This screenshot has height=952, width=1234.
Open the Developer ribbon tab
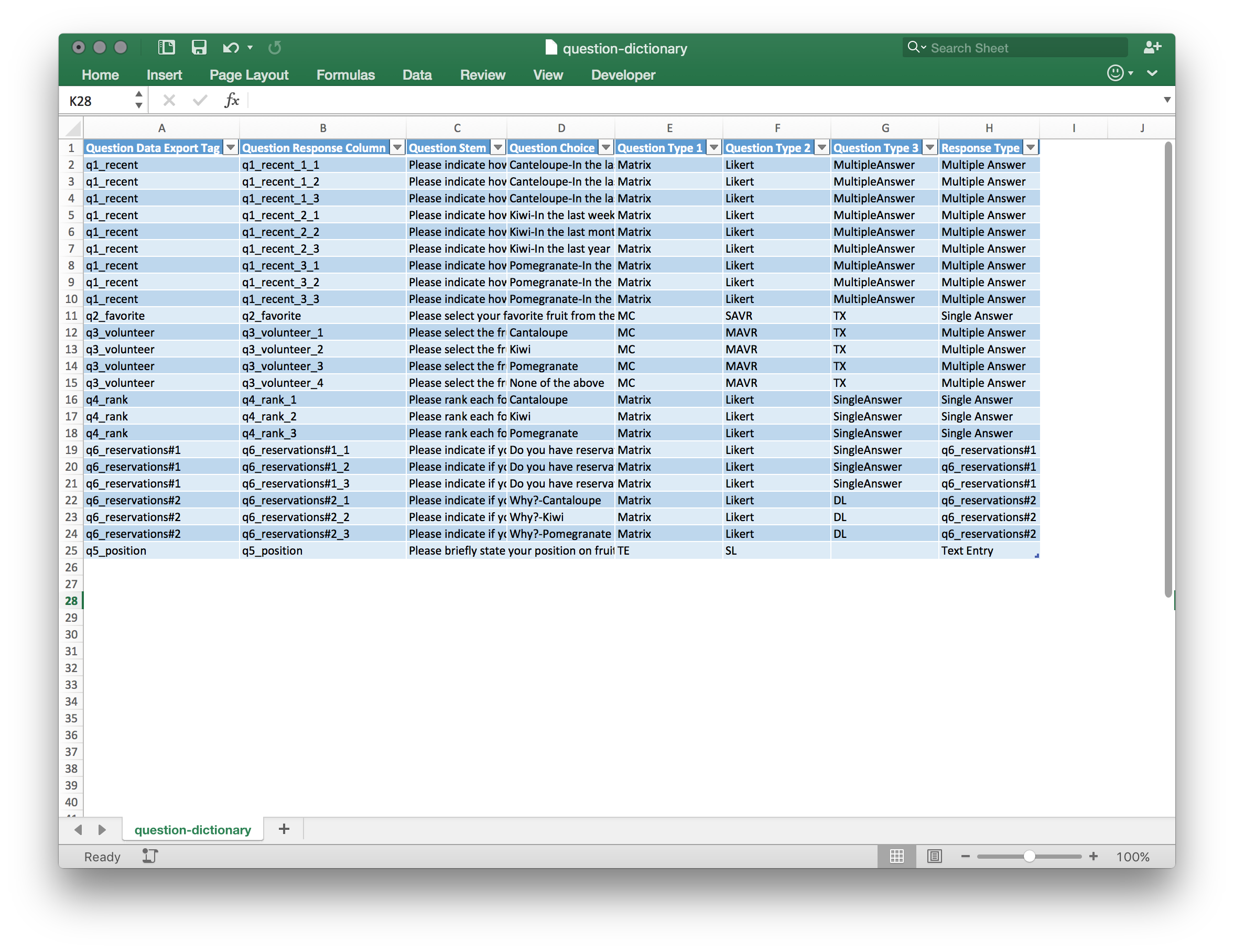coord(623,74)
